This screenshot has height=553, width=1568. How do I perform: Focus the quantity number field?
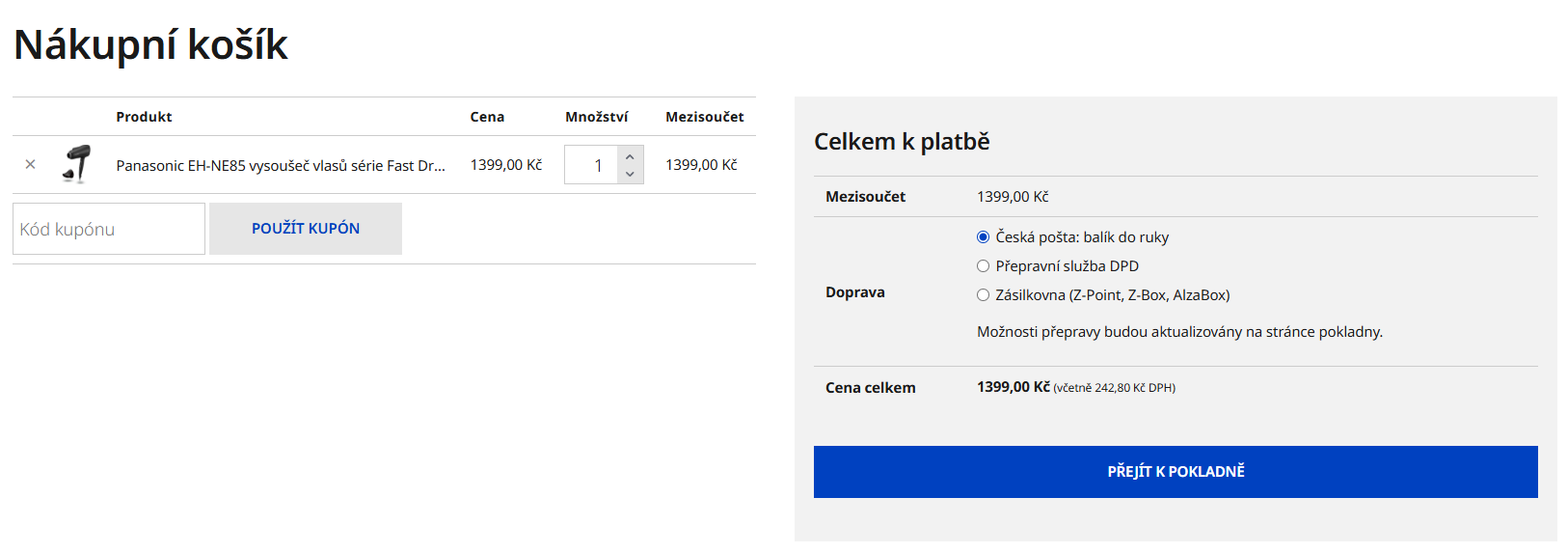coord(592,165)
